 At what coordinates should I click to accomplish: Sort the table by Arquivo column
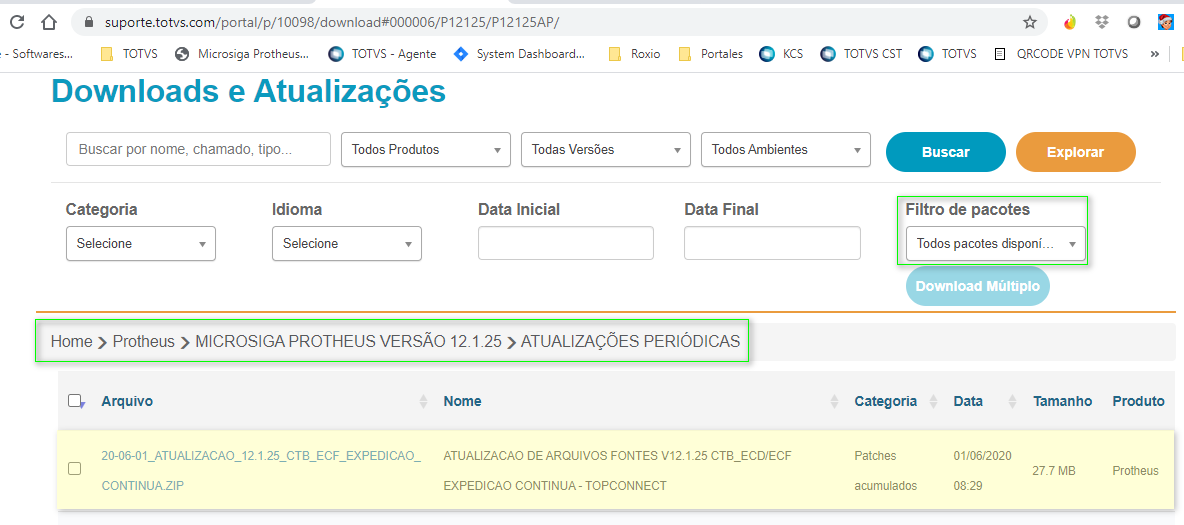coord(127,401)
